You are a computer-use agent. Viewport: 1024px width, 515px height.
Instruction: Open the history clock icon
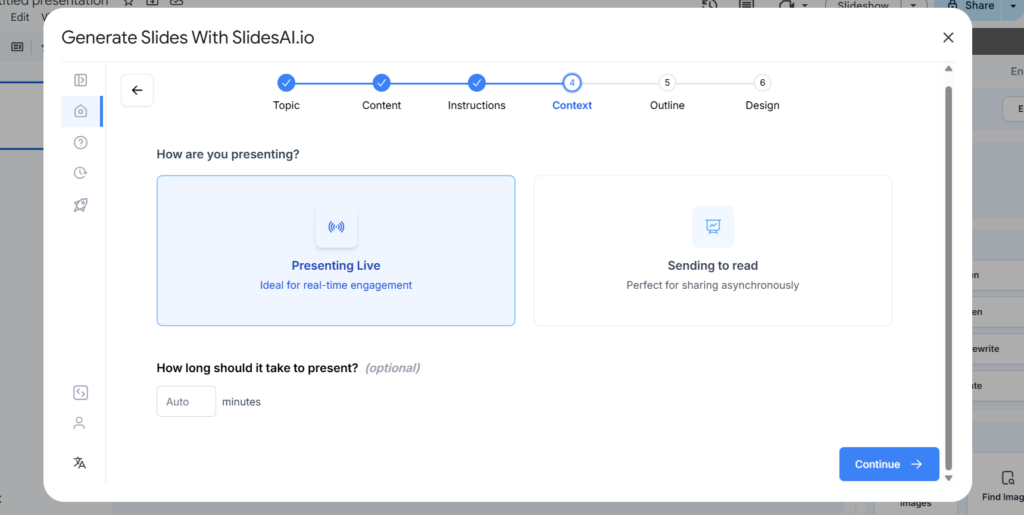[81, 173]
